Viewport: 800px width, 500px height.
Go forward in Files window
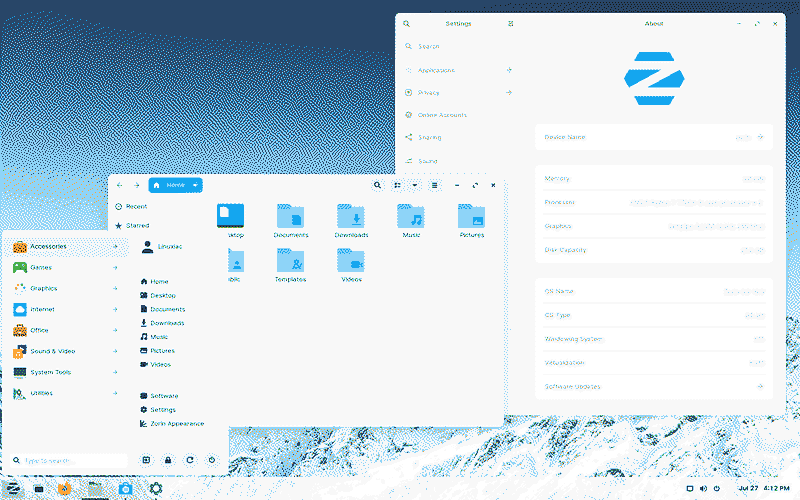[136, 185]
